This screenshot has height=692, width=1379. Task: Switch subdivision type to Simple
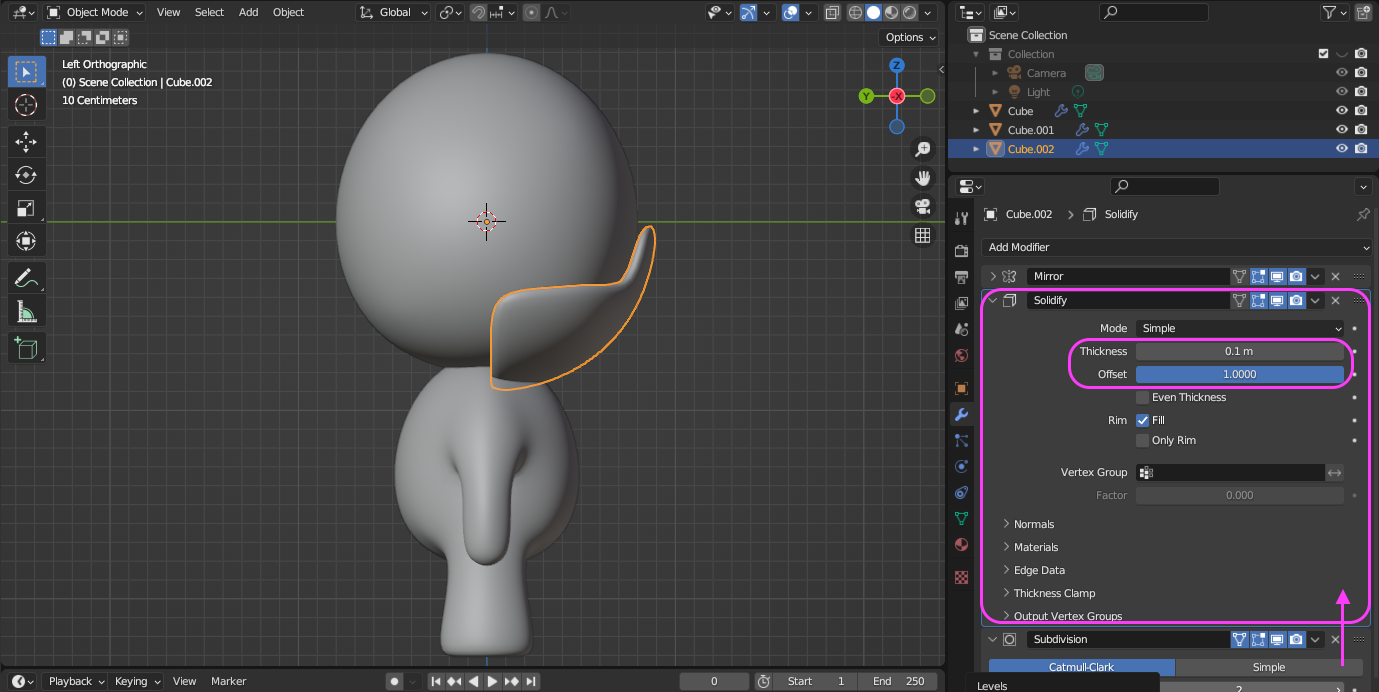(x=1268, y=667)
